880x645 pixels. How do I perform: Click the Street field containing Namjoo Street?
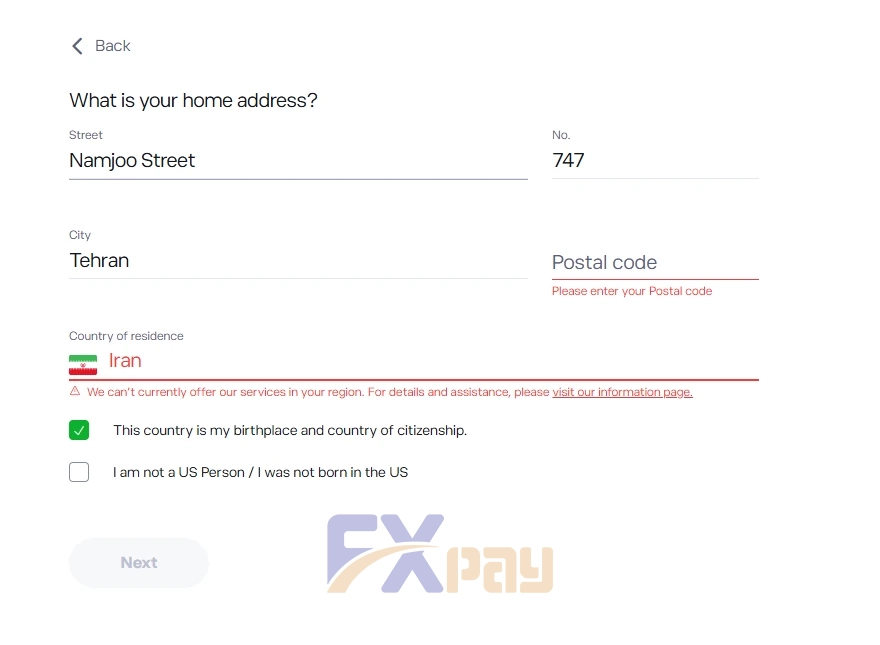point(297,161)
